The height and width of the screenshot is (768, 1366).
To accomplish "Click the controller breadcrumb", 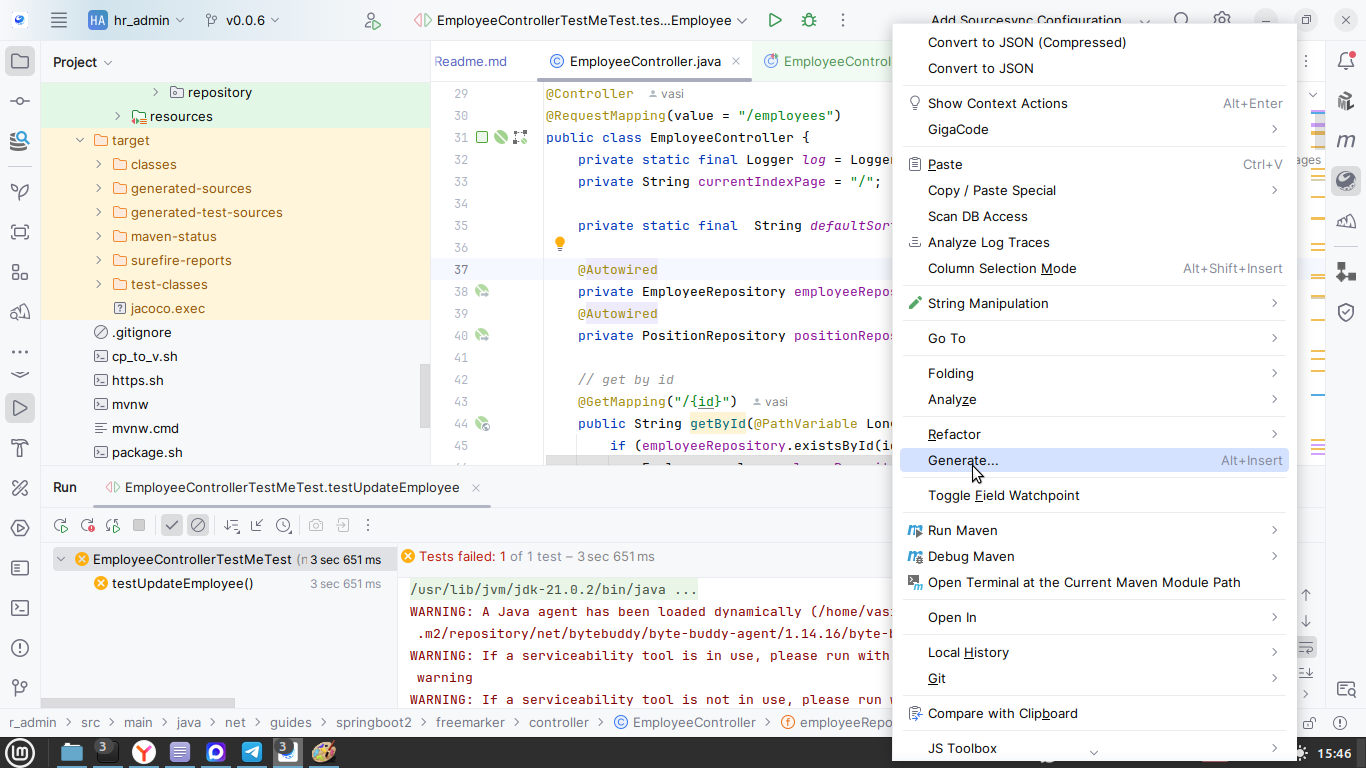I will tap(559, 722).
